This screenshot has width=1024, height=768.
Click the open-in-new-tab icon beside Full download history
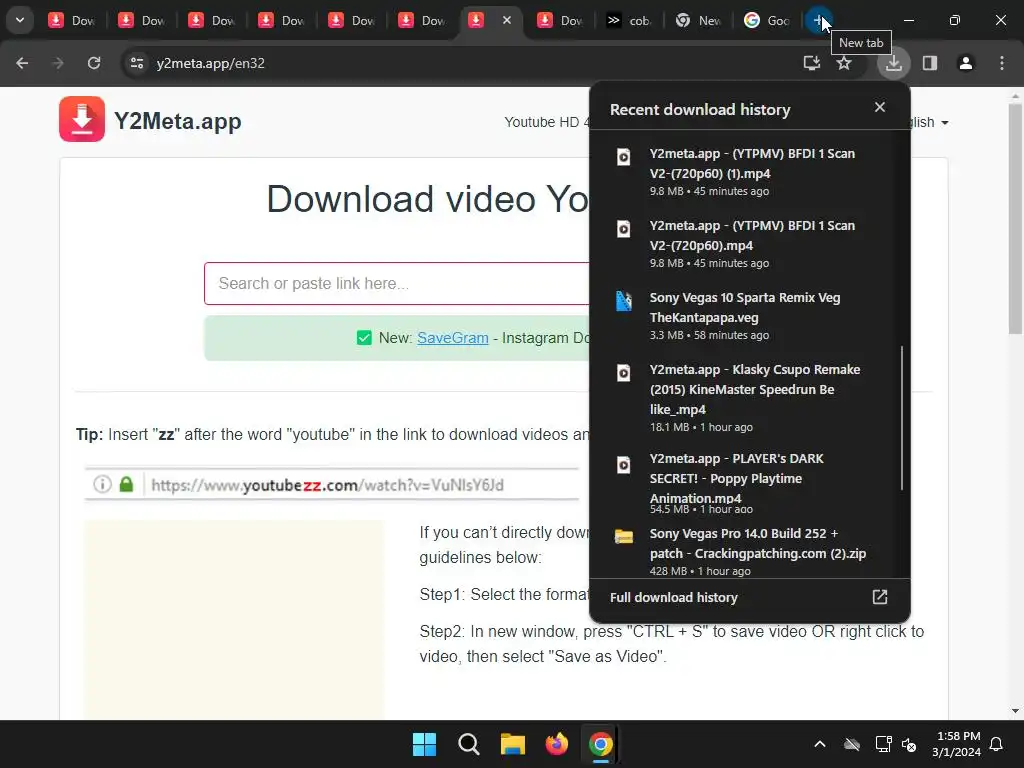(880, 597)
